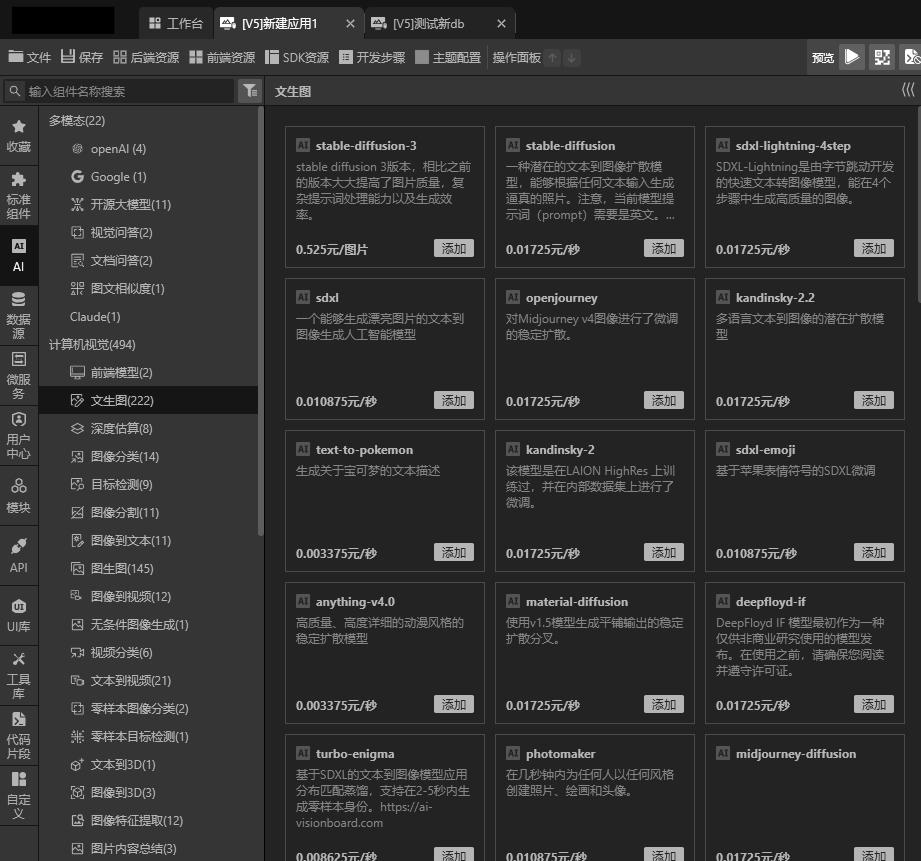Select 图文相似度(1) tree item

coord(148,288)
